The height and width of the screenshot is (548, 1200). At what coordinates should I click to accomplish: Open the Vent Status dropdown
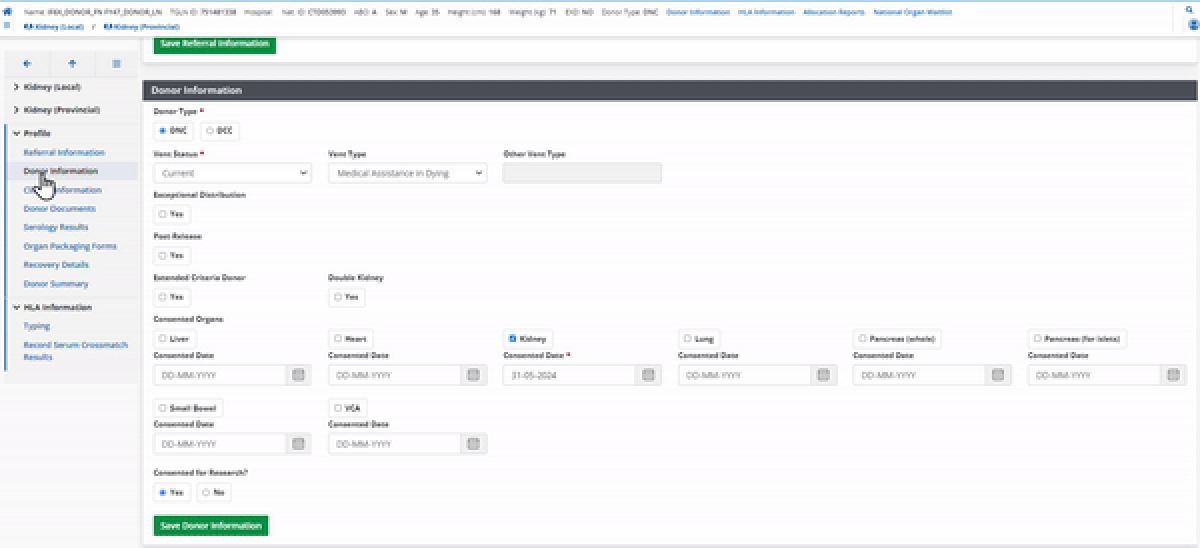232,173
